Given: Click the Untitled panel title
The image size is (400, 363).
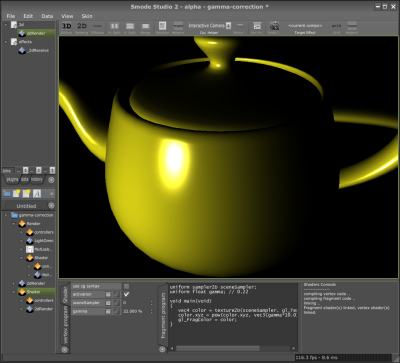Looking at the screenshot, I should (x=26, y=206).
